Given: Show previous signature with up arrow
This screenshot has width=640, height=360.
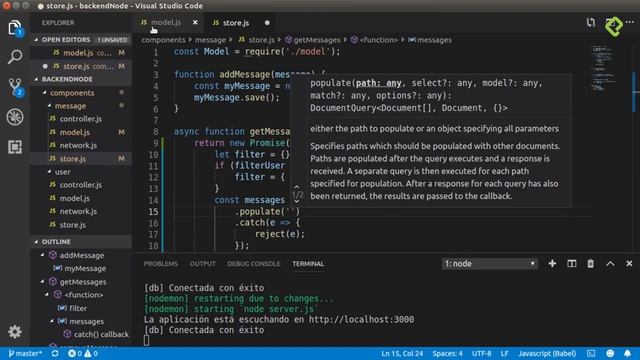Looking at the screenshot, I should coord(297,187).
